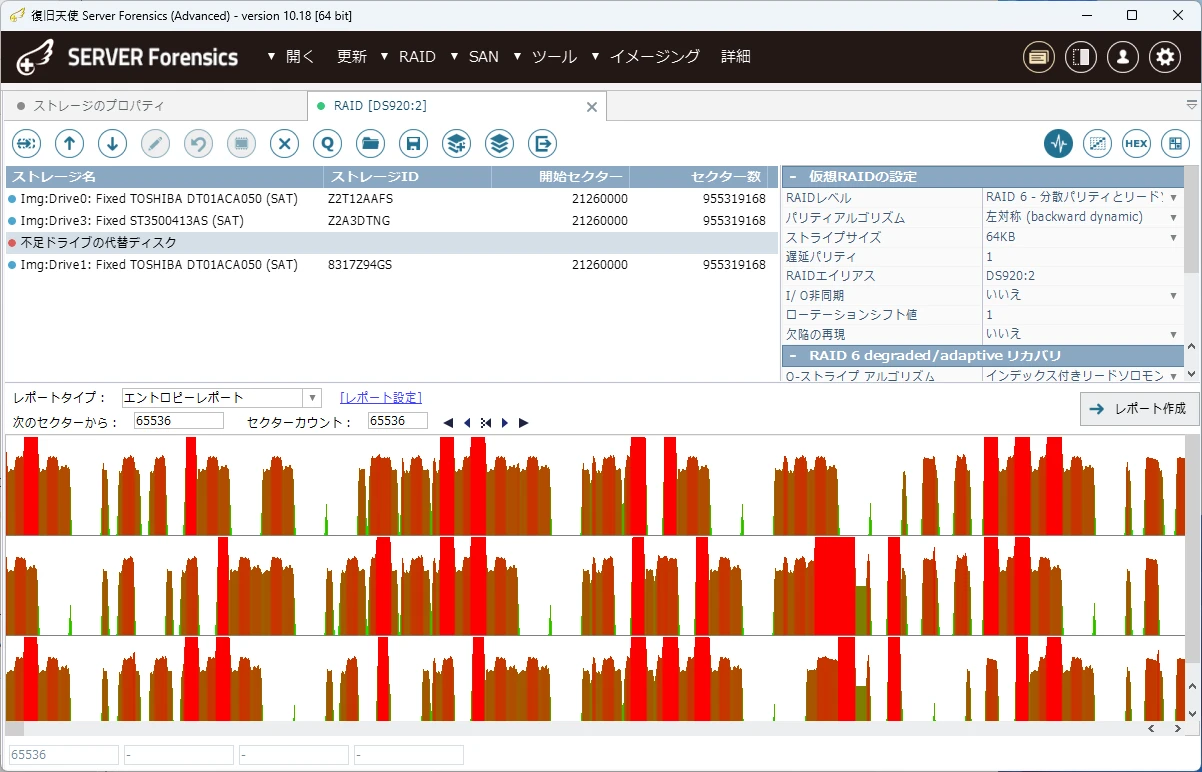Select Img:Drive3 ST3500413AS row
Viewport: 1202px width, 772px height.
click(392, 221)
